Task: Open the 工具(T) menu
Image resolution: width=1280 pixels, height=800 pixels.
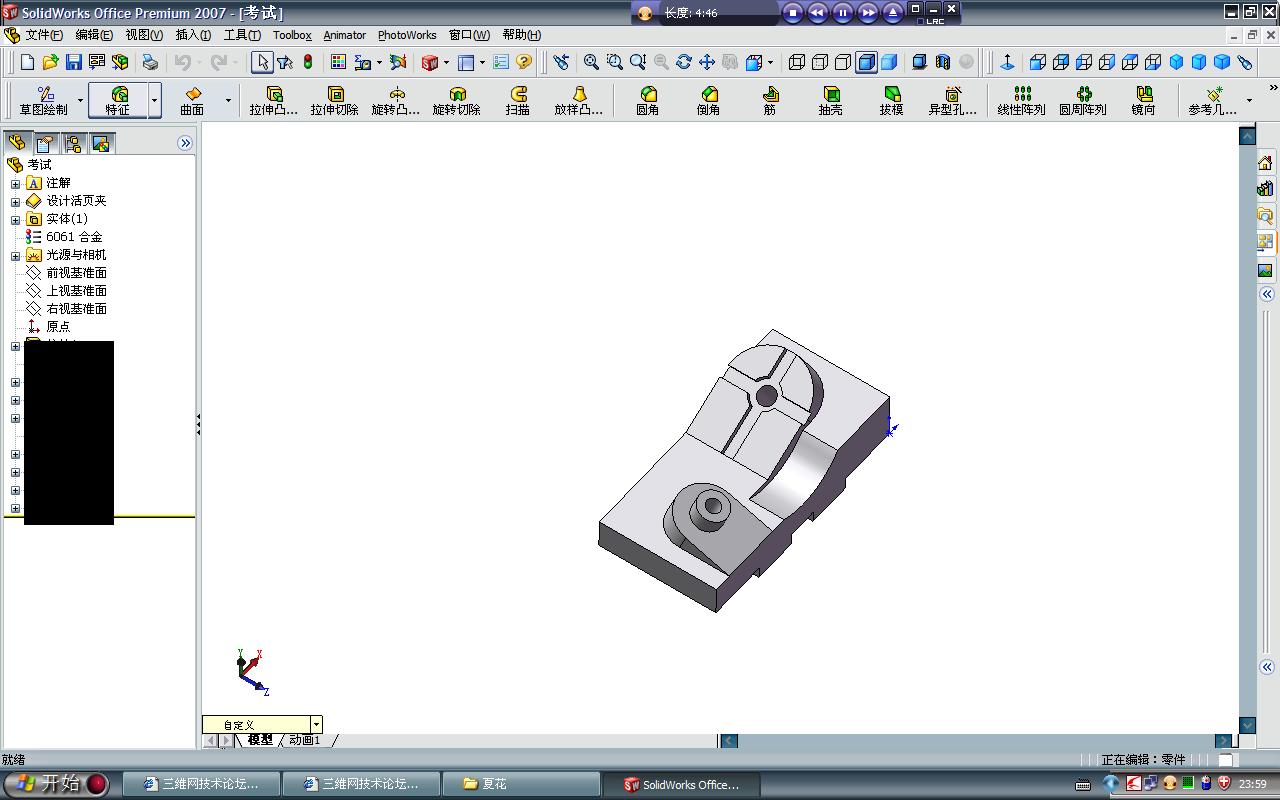Action: click(x=242, y=35)
